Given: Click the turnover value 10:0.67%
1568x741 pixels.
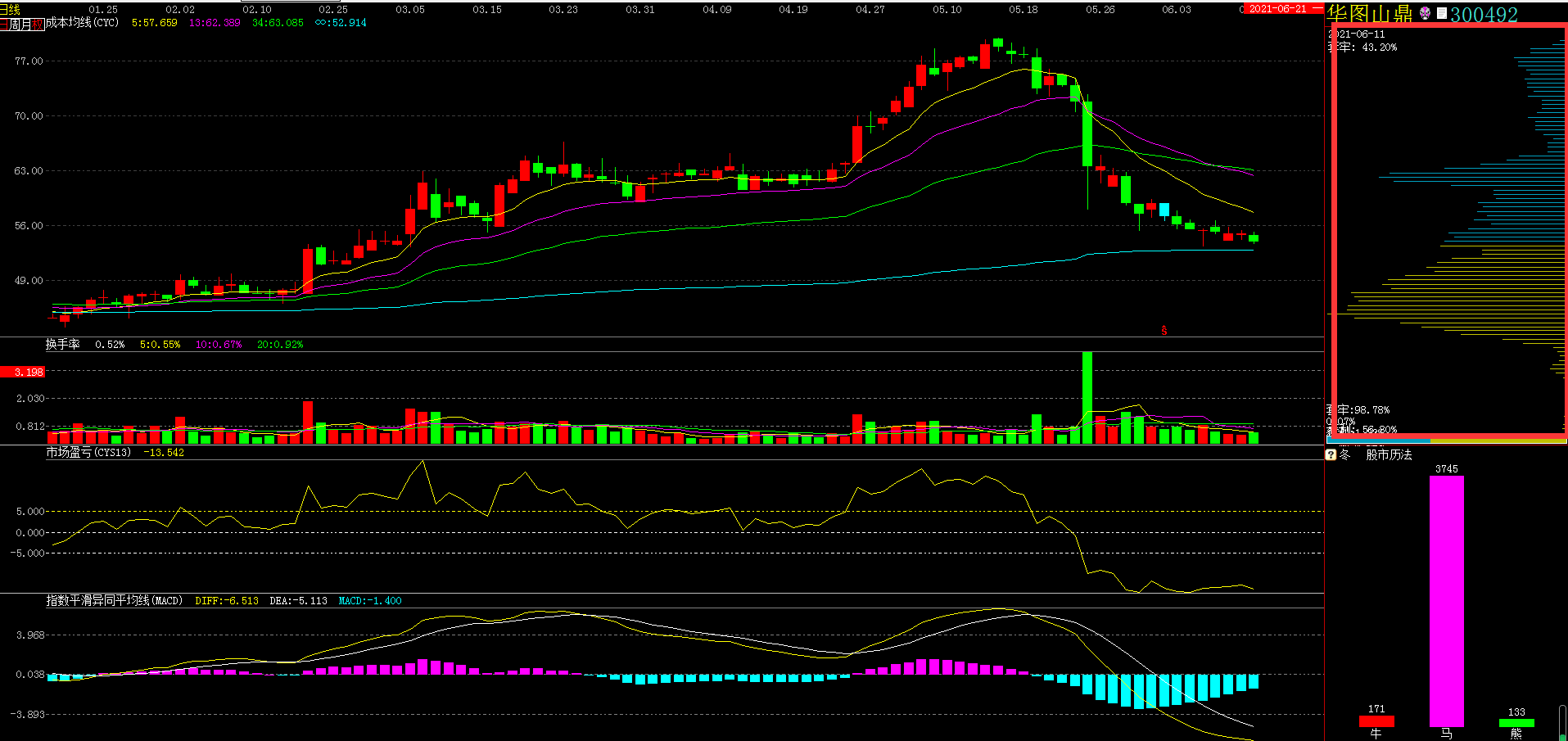Looking at the screenshot, I should [x=219, y=345].
